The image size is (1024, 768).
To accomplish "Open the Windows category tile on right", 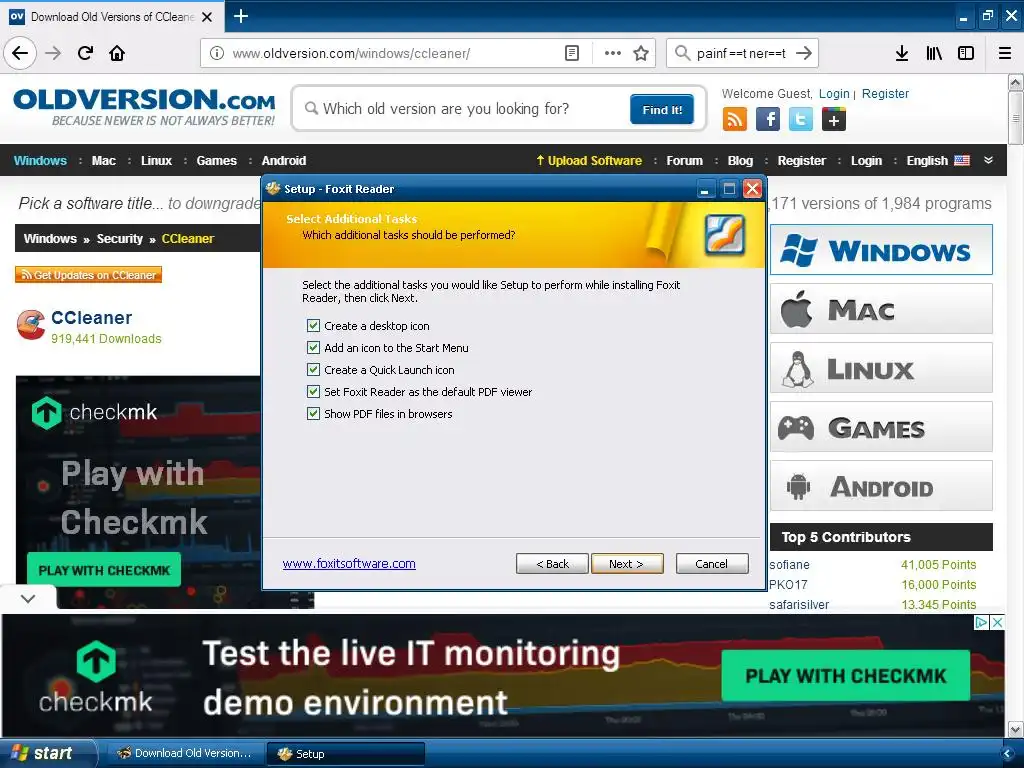I will coord(881,249).
